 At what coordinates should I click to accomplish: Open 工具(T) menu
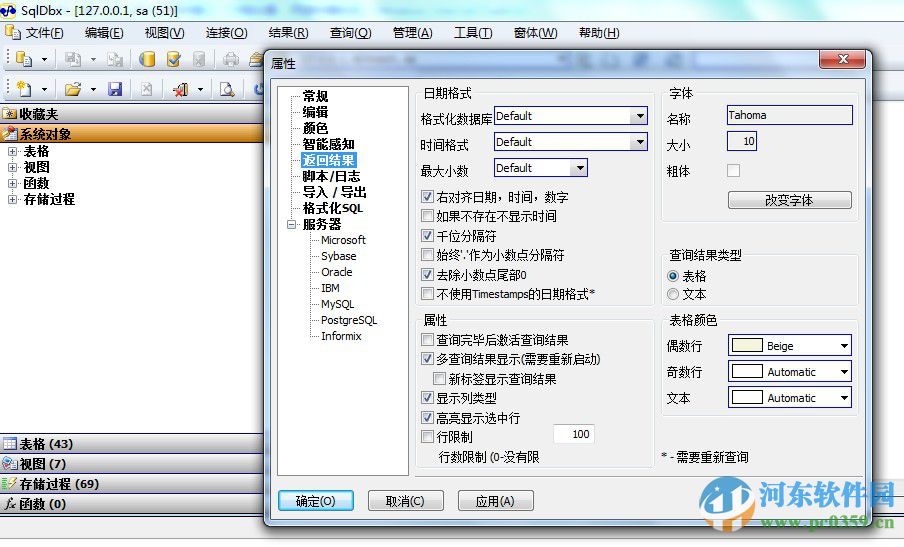coord(473,33)
